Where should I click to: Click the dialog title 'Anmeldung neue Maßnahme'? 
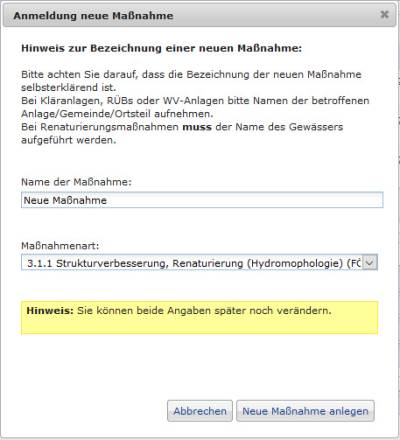[93, 16]
